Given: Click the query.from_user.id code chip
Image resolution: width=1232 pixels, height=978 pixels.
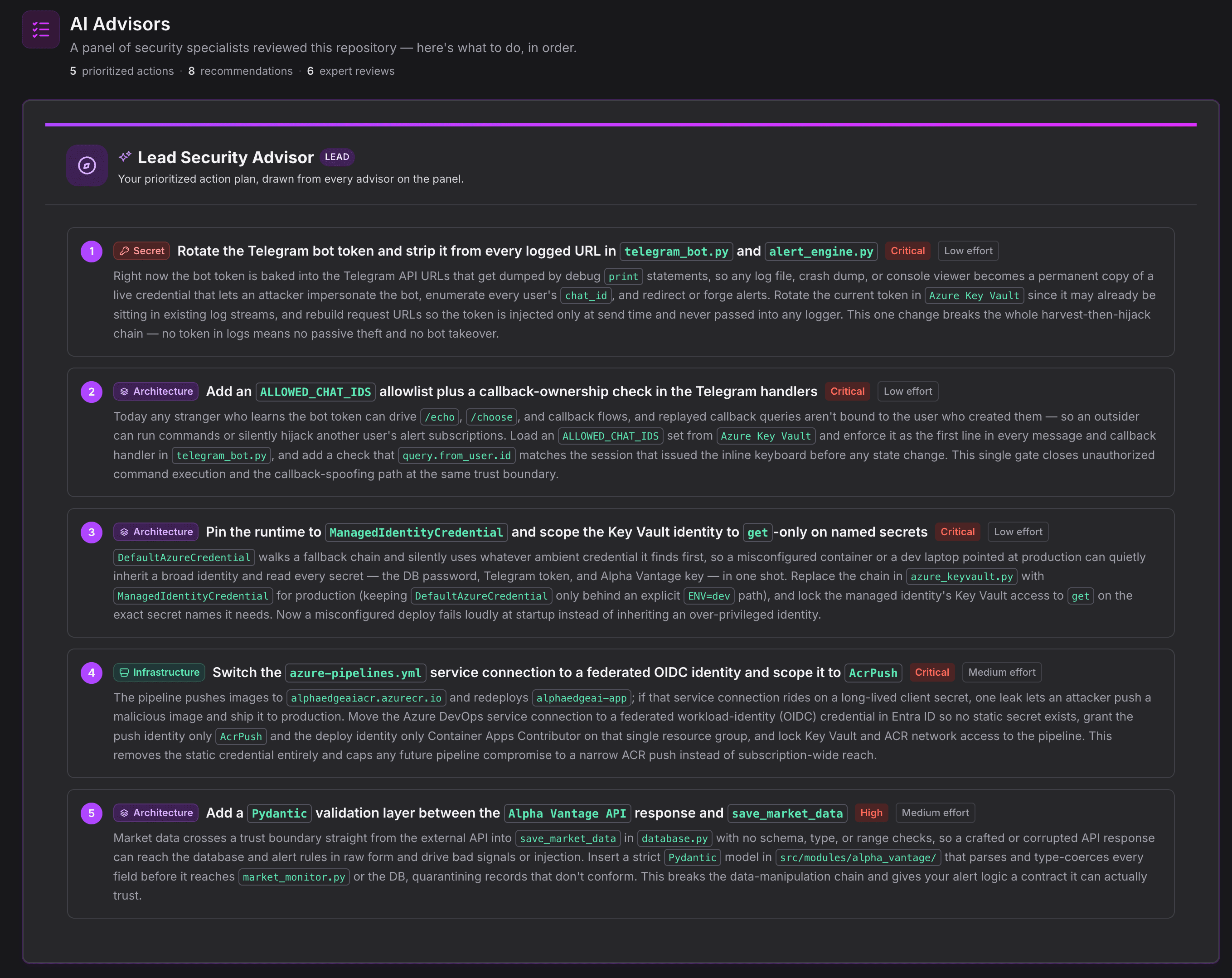Looking at the screenshot, I should coord(456,455).
